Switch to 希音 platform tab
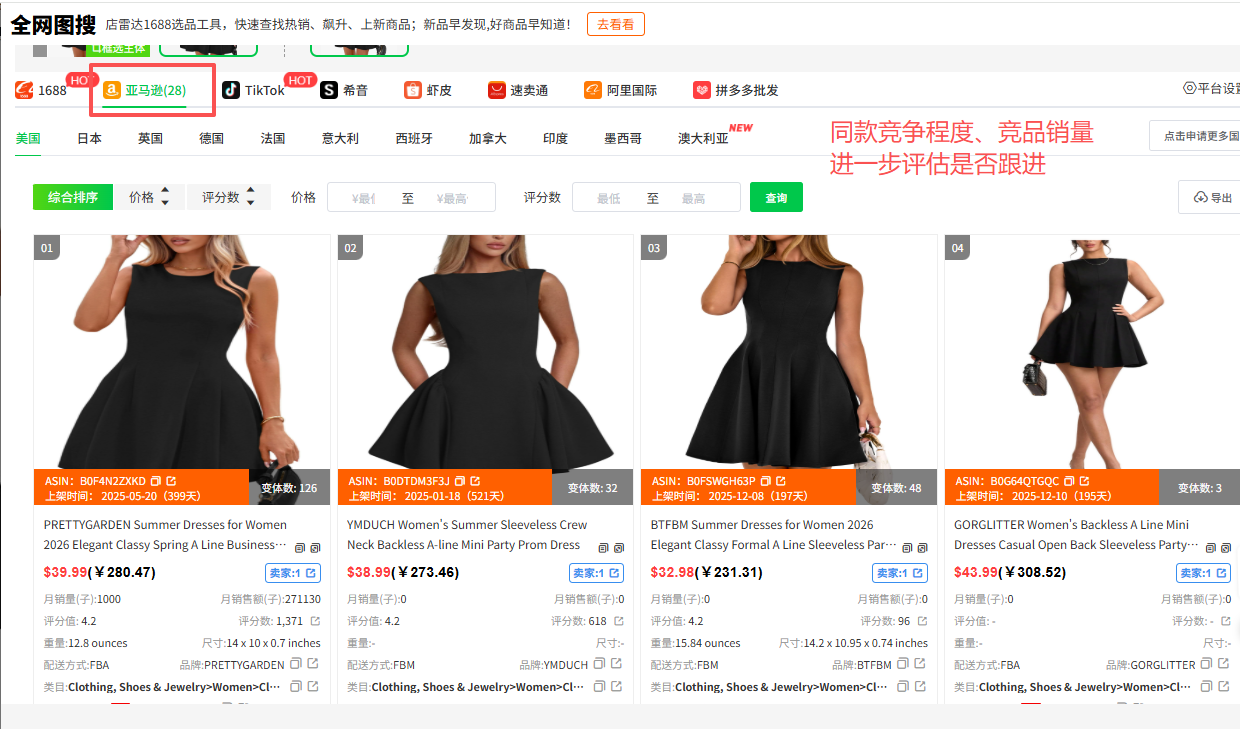 [344, 90]
